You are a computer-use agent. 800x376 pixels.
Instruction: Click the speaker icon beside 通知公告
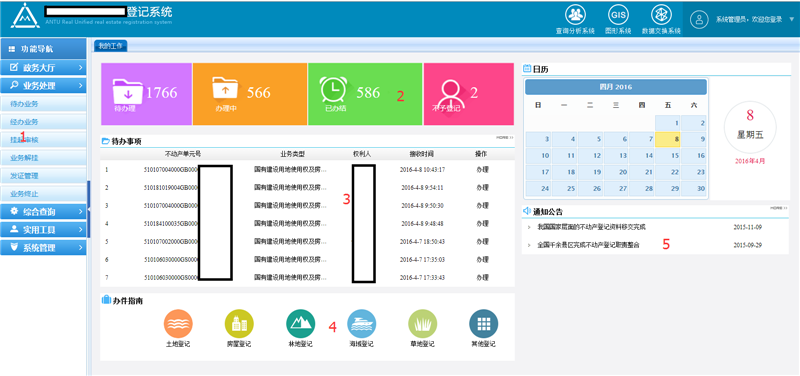[x=527, y=211]
